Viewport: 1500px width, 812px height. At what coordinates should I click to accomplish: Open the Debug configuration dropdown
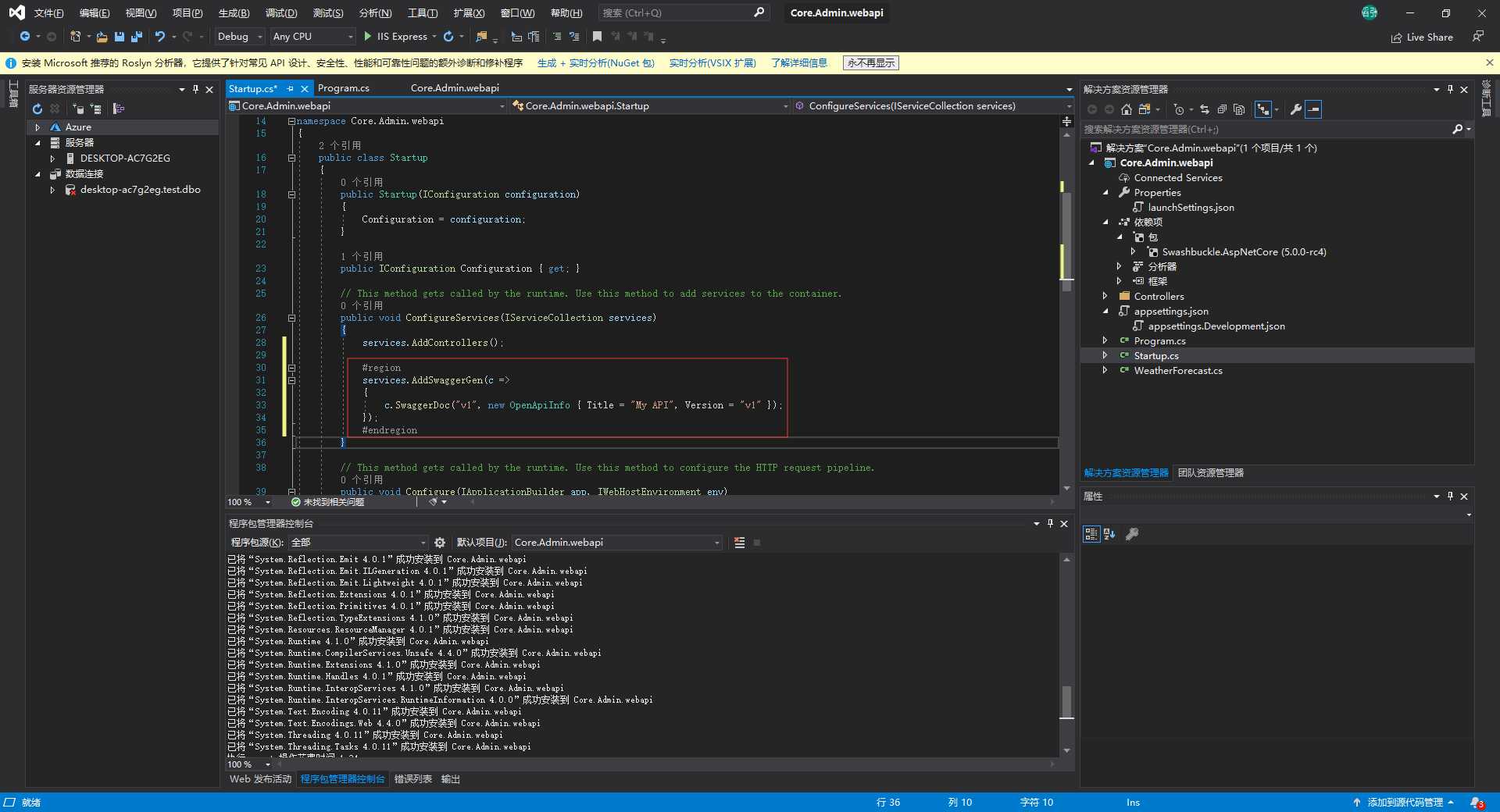[238, 37]
